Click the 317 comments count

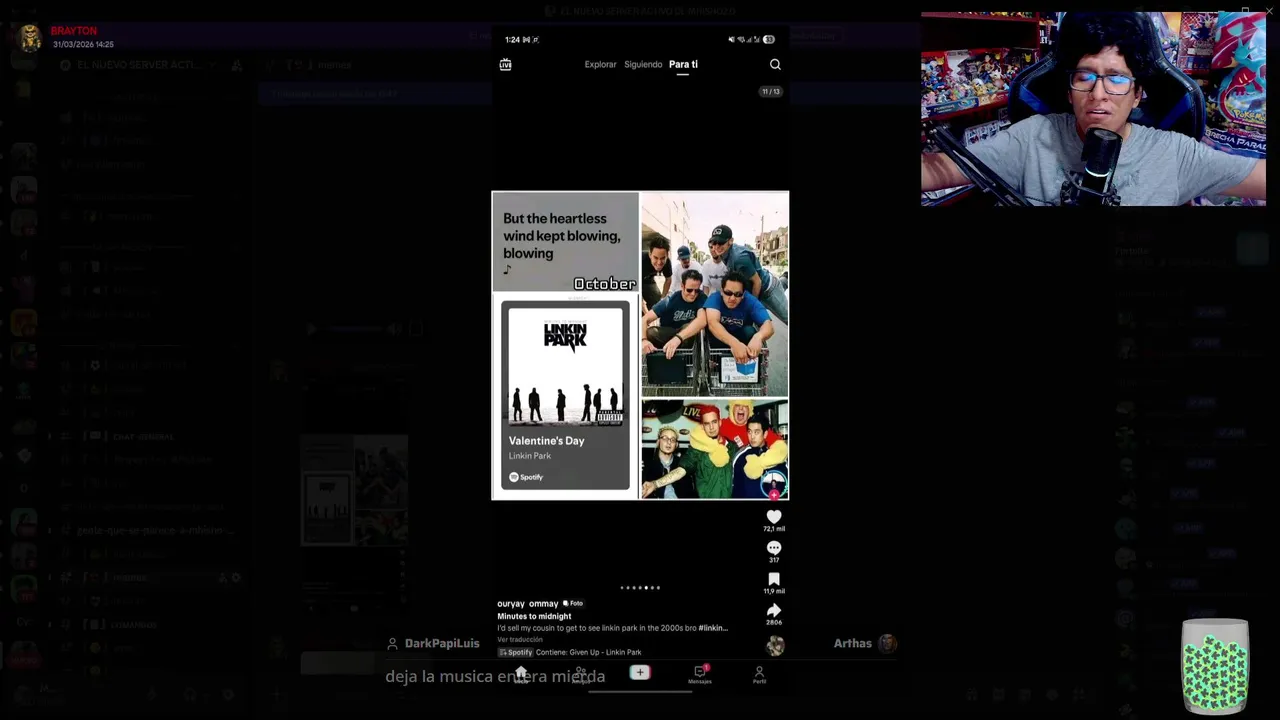click(x=774, y=560)
